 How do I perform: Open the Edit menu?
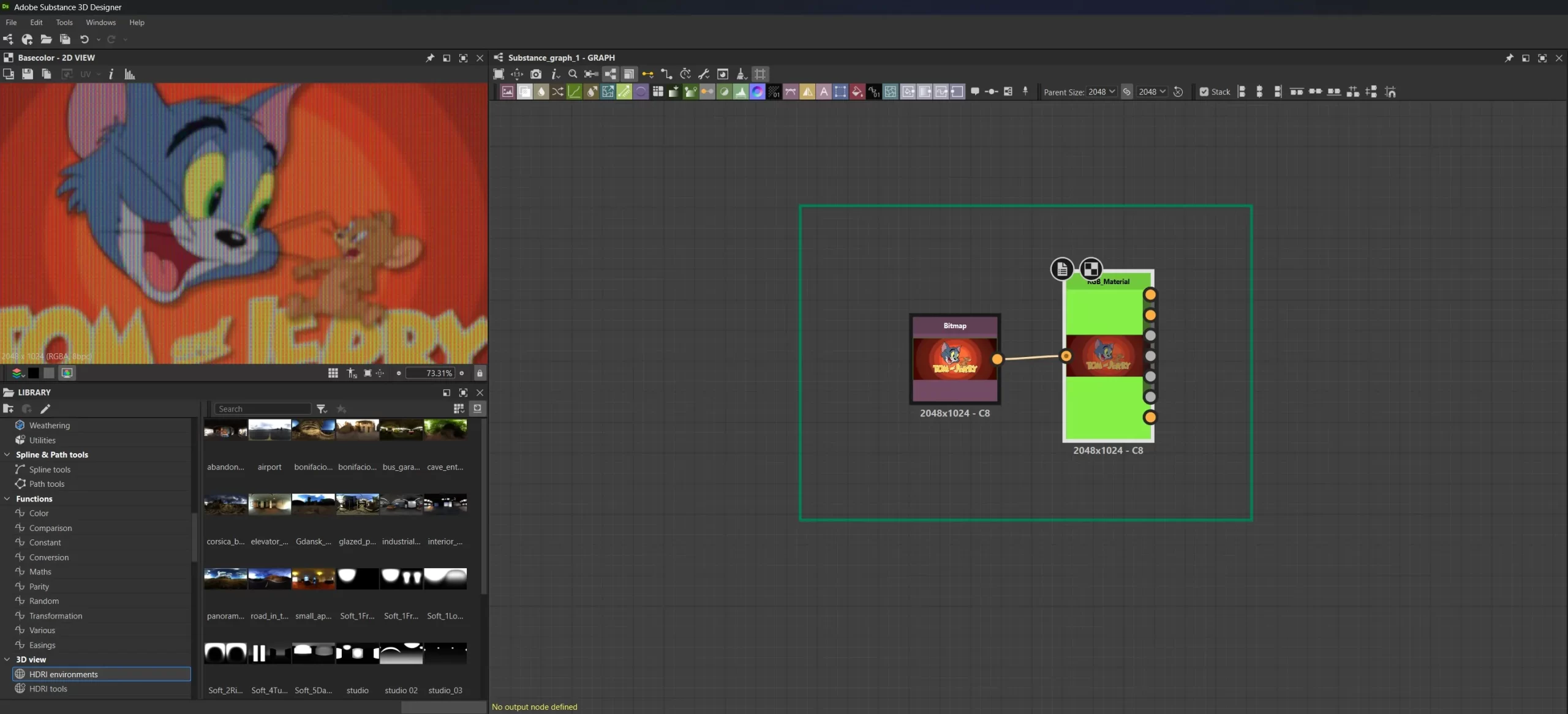coord(36,22)
